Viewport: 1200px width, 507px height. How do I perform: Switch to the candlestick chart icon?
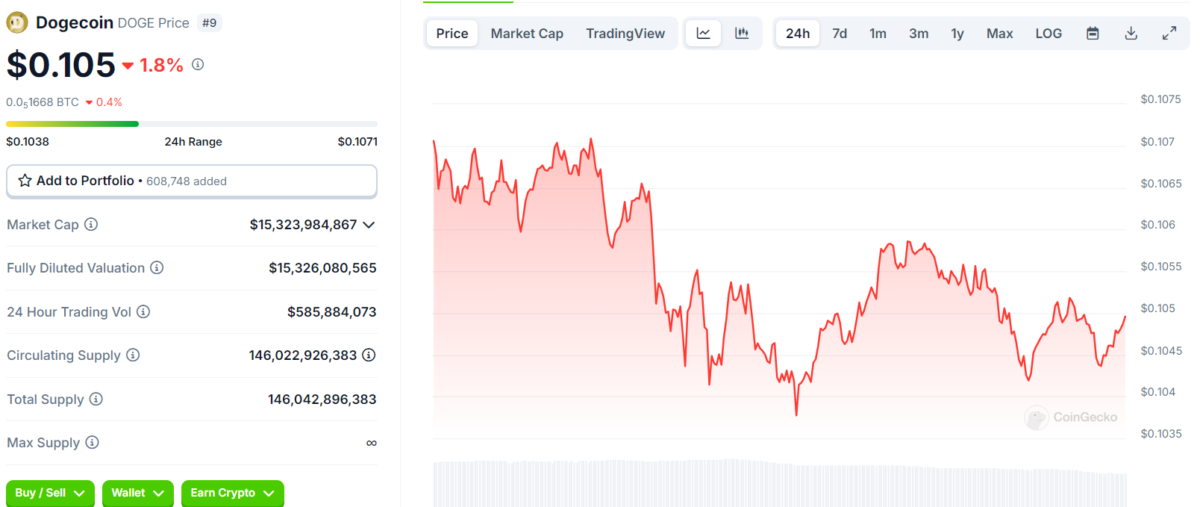click(742, 33)
